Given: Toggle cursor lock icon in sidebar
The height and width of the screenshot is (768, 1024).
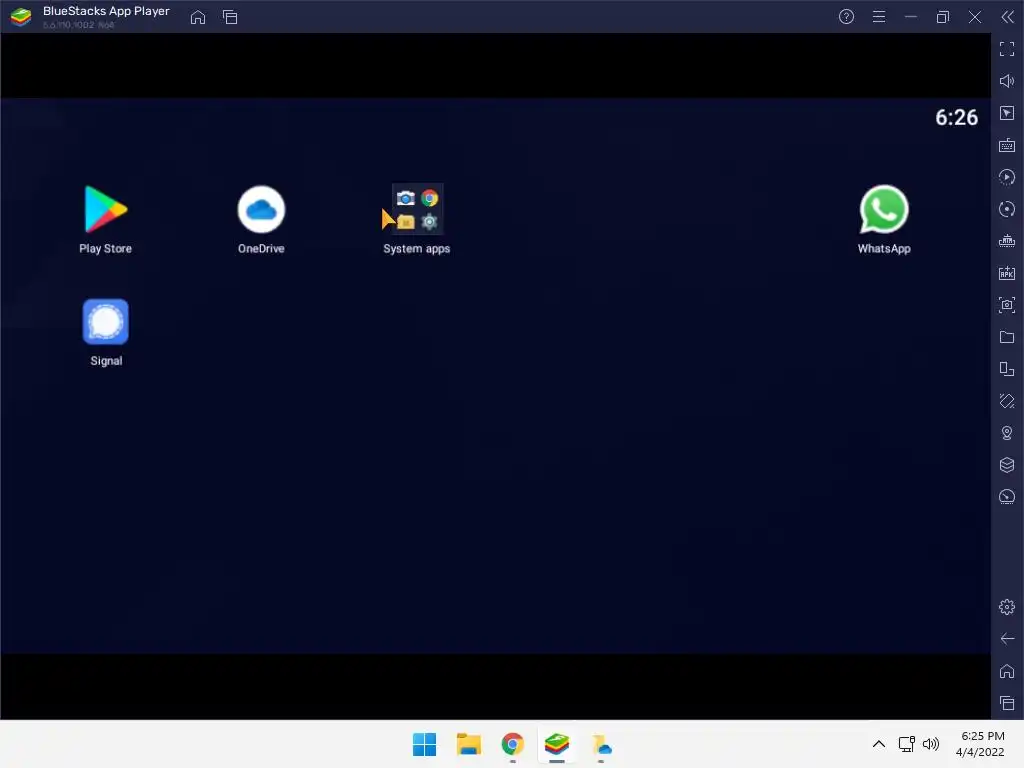Looking at the screenshot, I should [1007, 113].
